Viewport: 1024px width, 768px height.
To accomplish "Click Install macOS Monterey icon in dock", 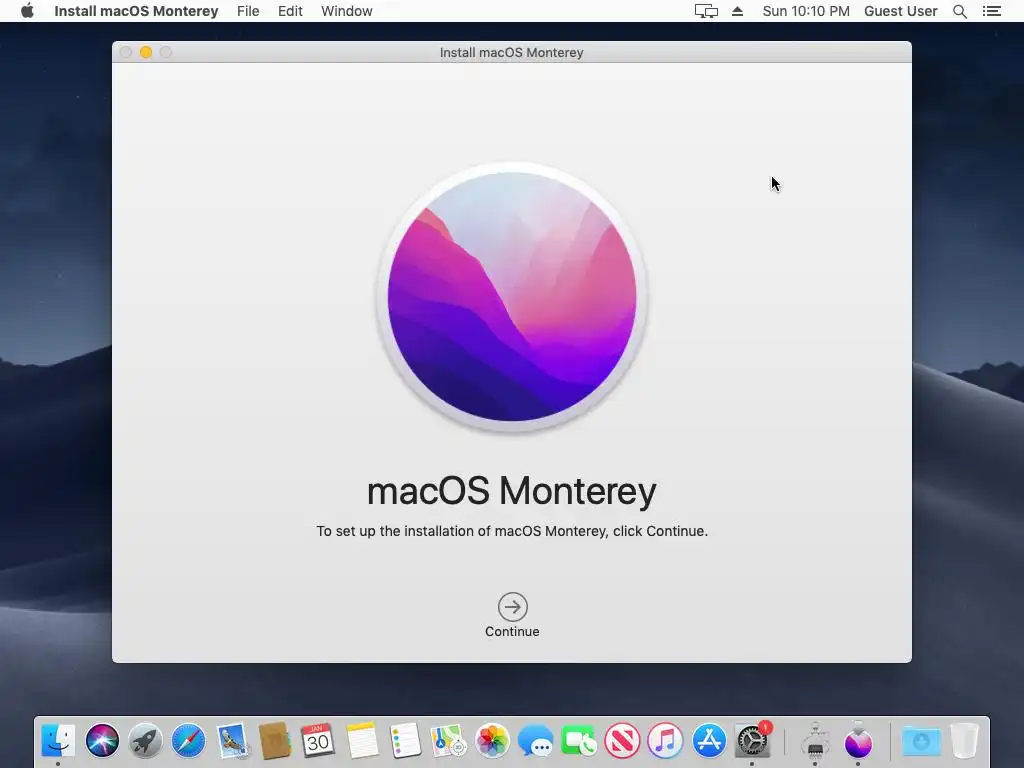I will click(x=858, y=741).
